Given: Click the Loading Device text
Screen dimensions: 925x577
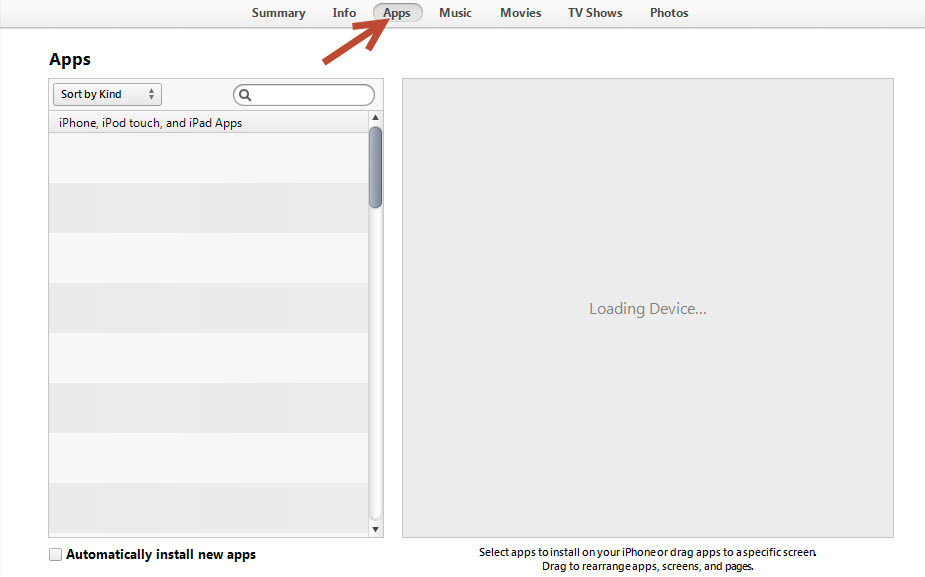Looking at the screenshot, I should [x=648, y=309].
